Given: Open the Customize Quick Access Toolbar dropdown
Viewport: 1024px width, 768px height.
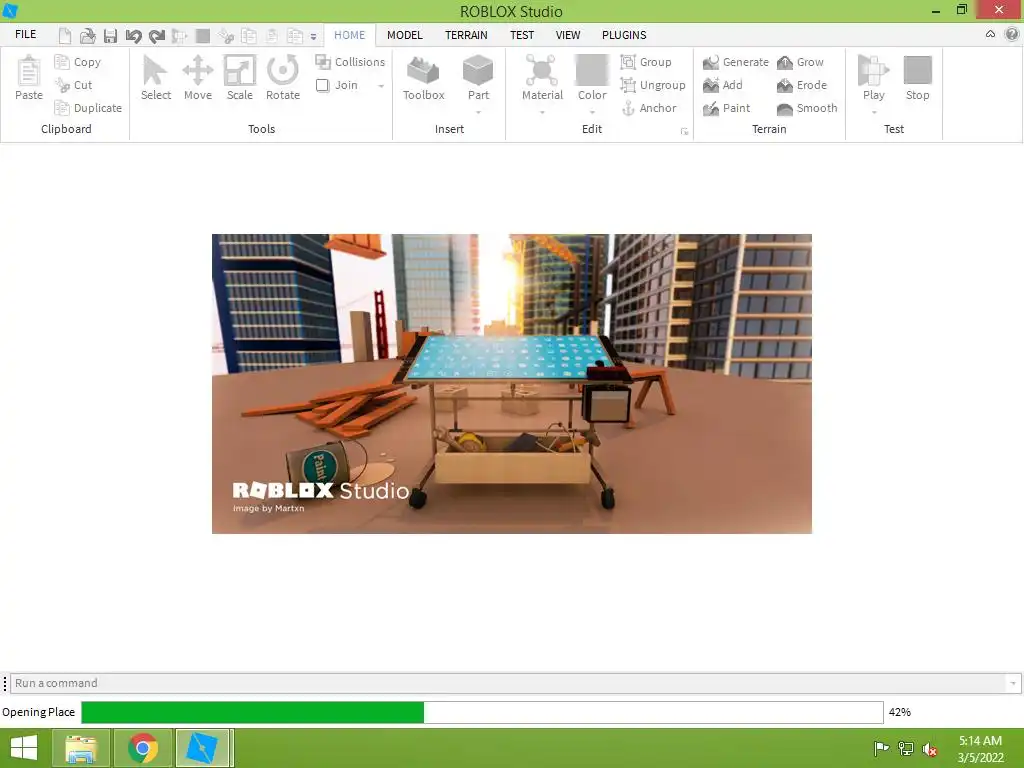Looking at the screenshot, I should point(313,37).
